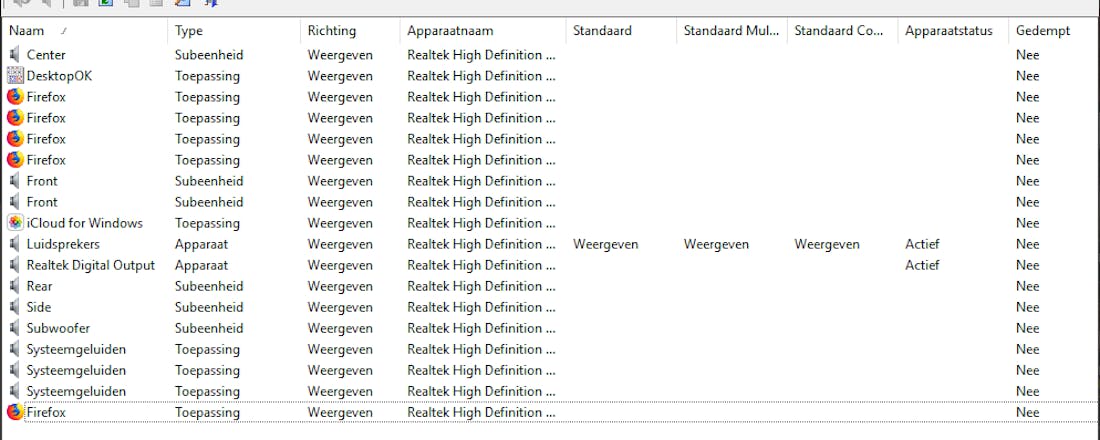Click Apparaat in the Luidsprekers row

pyautogui.click(x=201, y=244)
